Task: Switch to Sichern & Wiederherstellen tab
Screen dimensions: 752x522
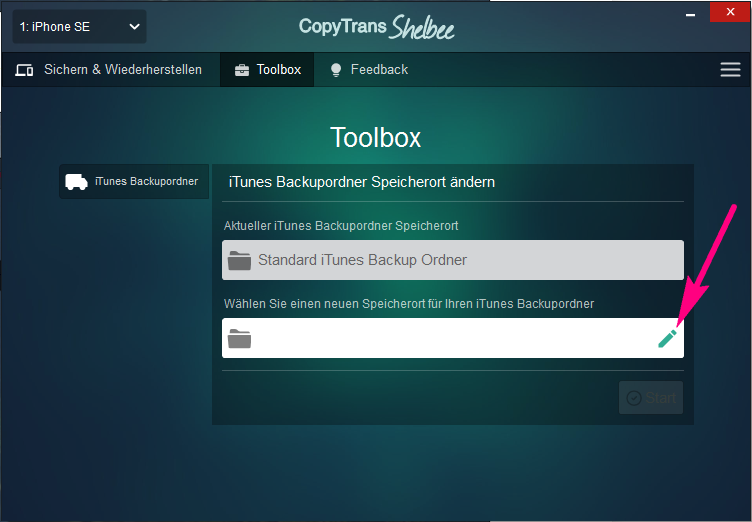Action: pos(109,70)
